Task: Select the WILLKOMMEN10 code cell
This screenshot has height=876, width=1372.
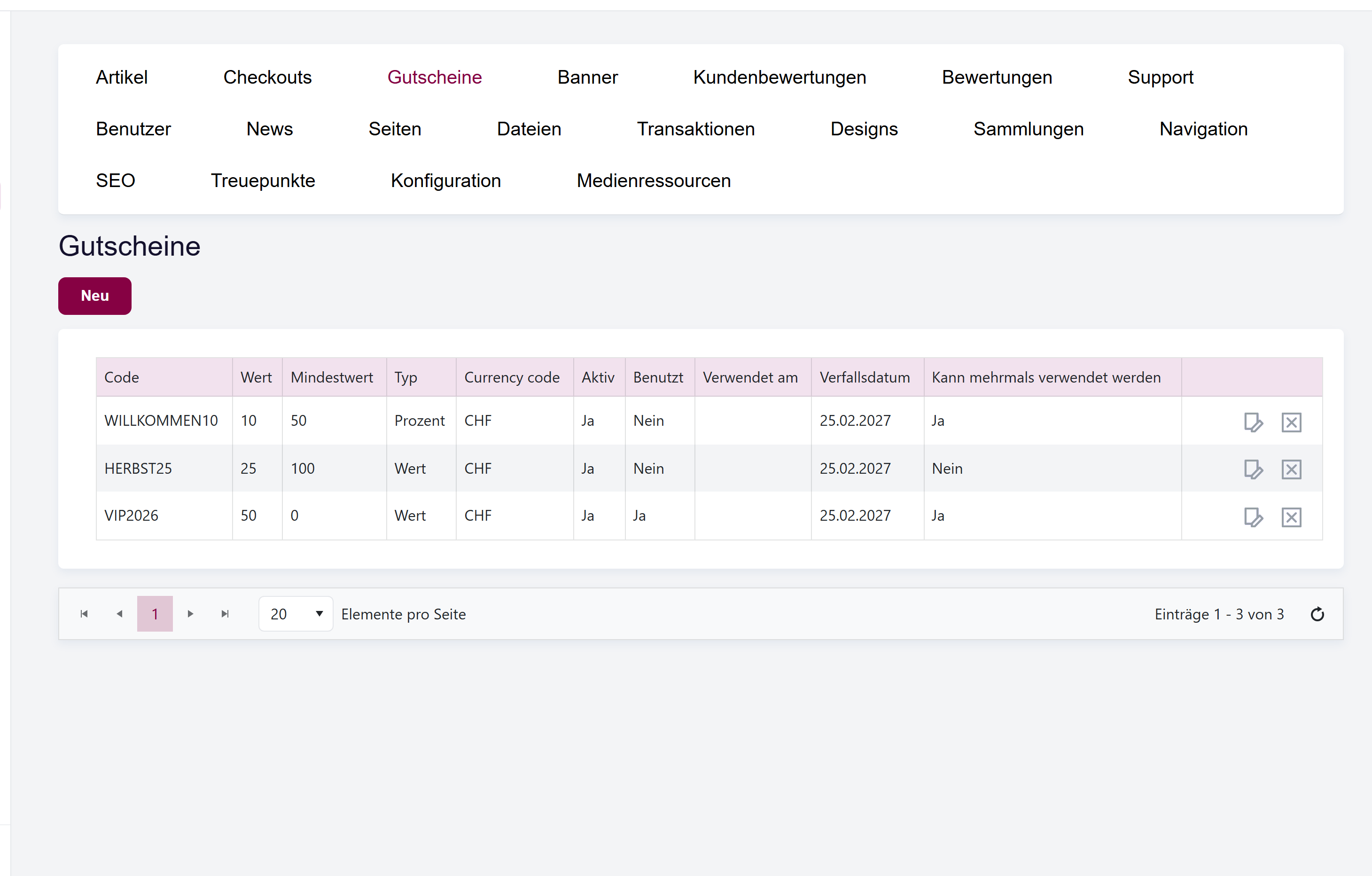Action: [164, 421]
